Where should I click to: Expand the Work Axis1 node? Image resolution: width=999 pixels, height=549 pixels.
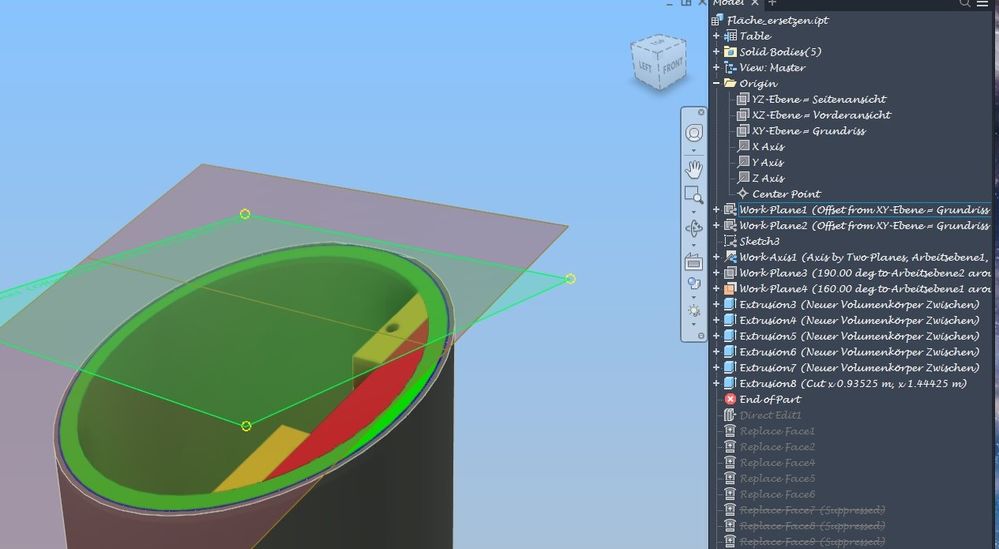(x=716, y=257)
